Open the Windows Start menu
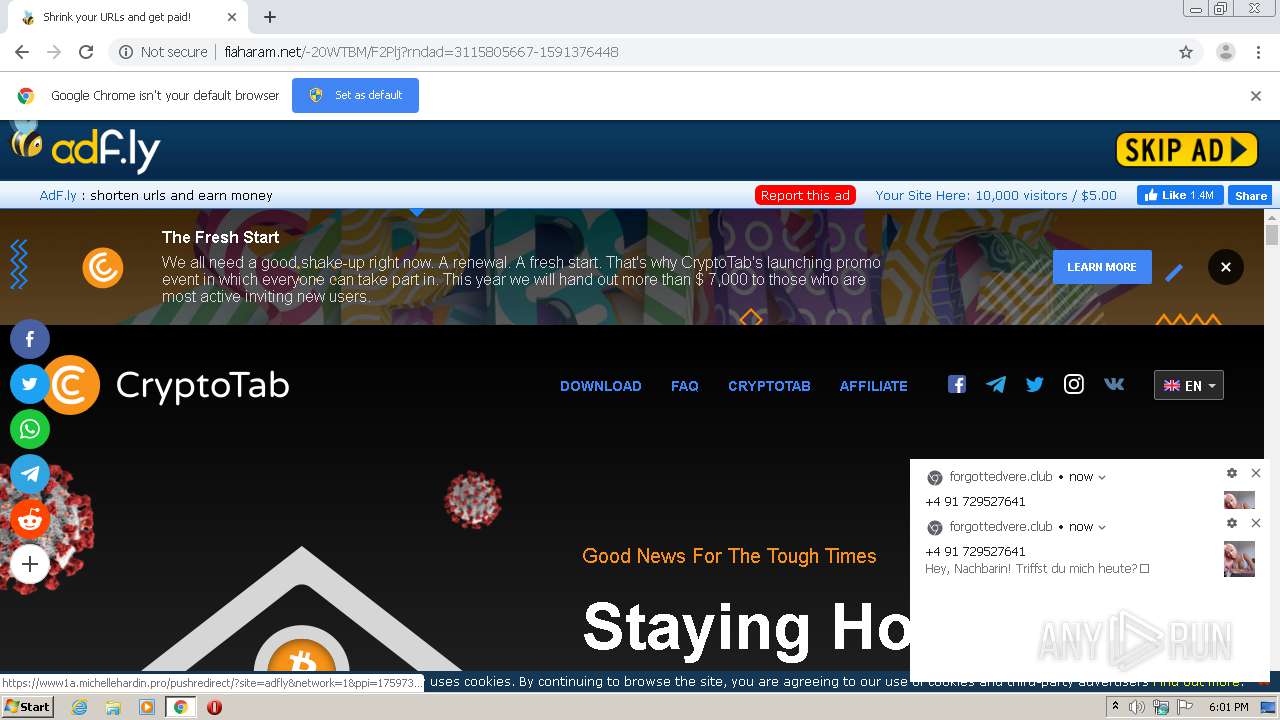 [28, 707]
